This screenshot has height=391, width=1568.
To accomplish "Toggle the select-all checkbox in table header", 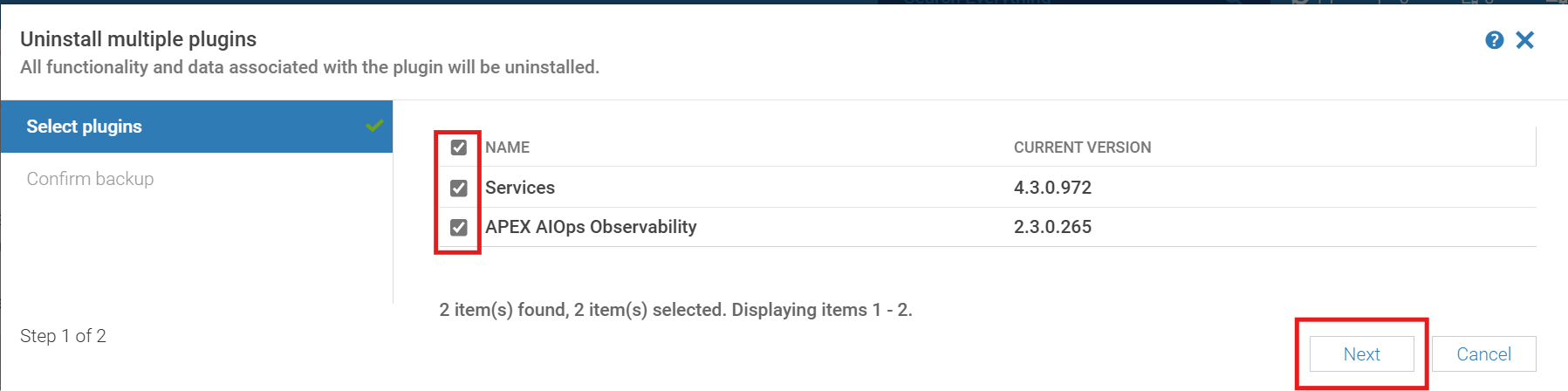I will tap(458, 147).
